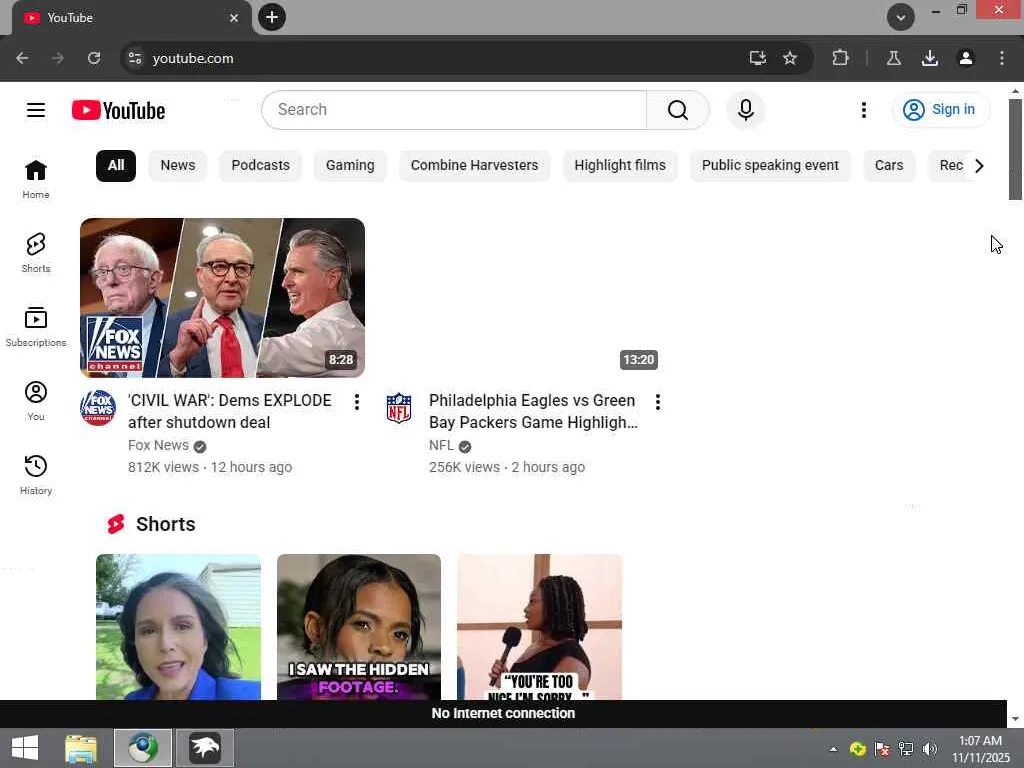The image size is (1024, 768).
Task: Open the NFL channel avatar
Action: (x=399, y=408)
